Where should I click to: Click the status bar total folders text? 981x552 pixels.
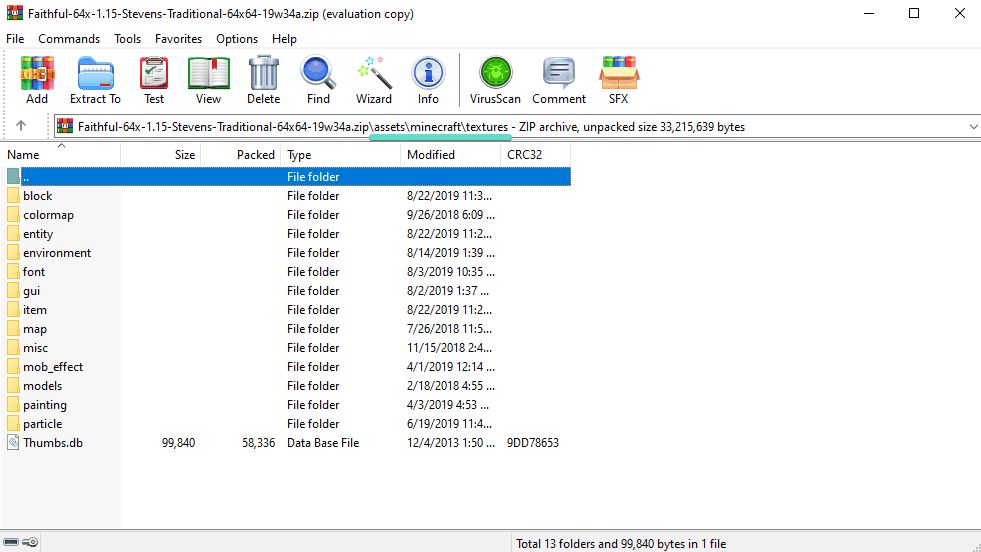[621, 543]
